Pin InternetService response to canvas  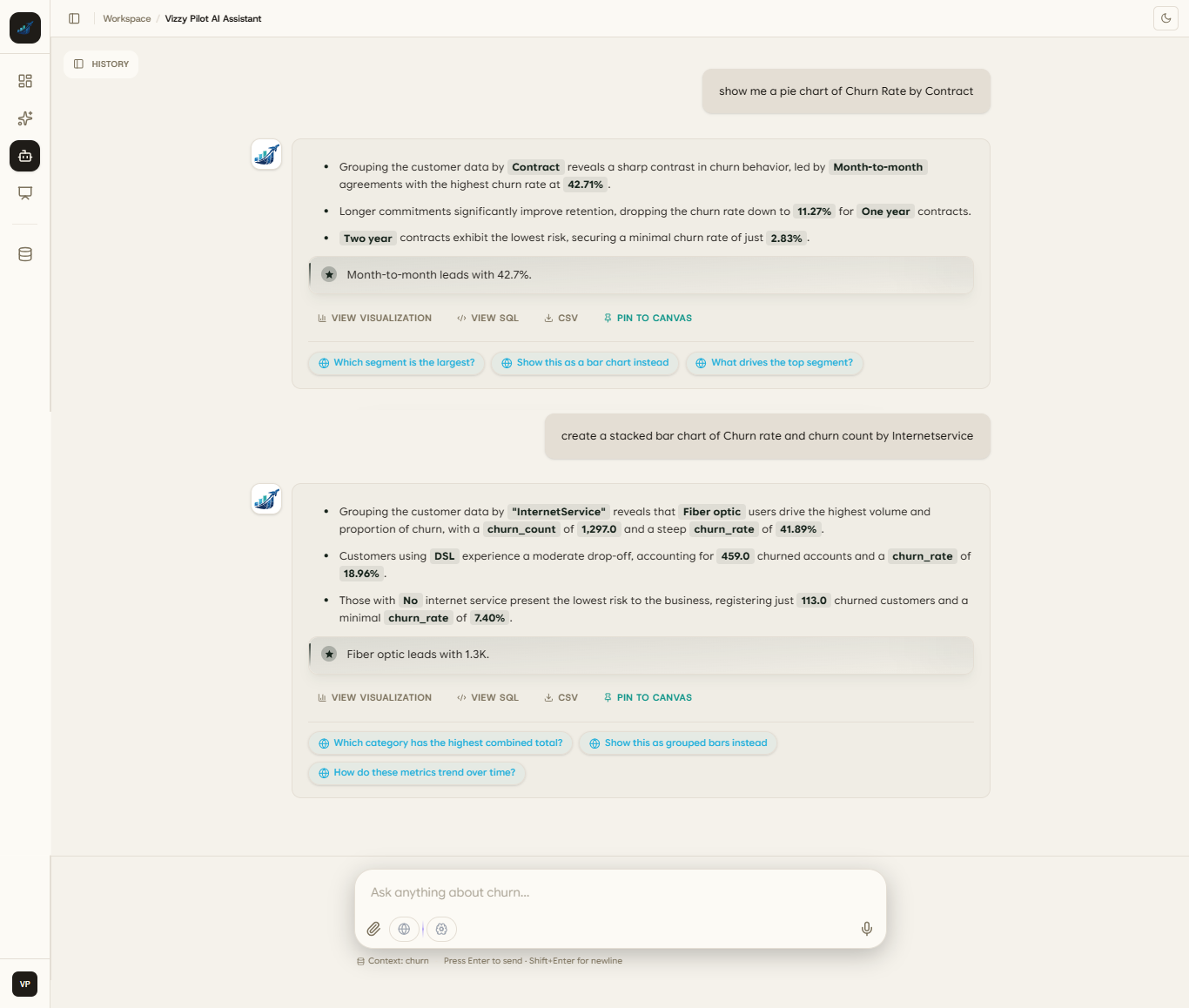[648, 698]
